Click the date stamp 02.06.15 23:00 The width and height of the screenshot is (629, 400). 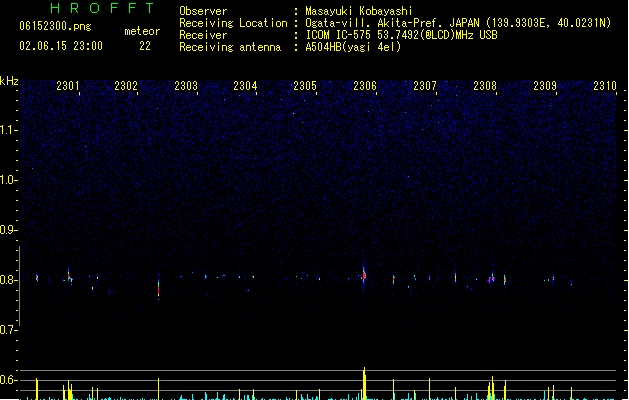[61, 46]
